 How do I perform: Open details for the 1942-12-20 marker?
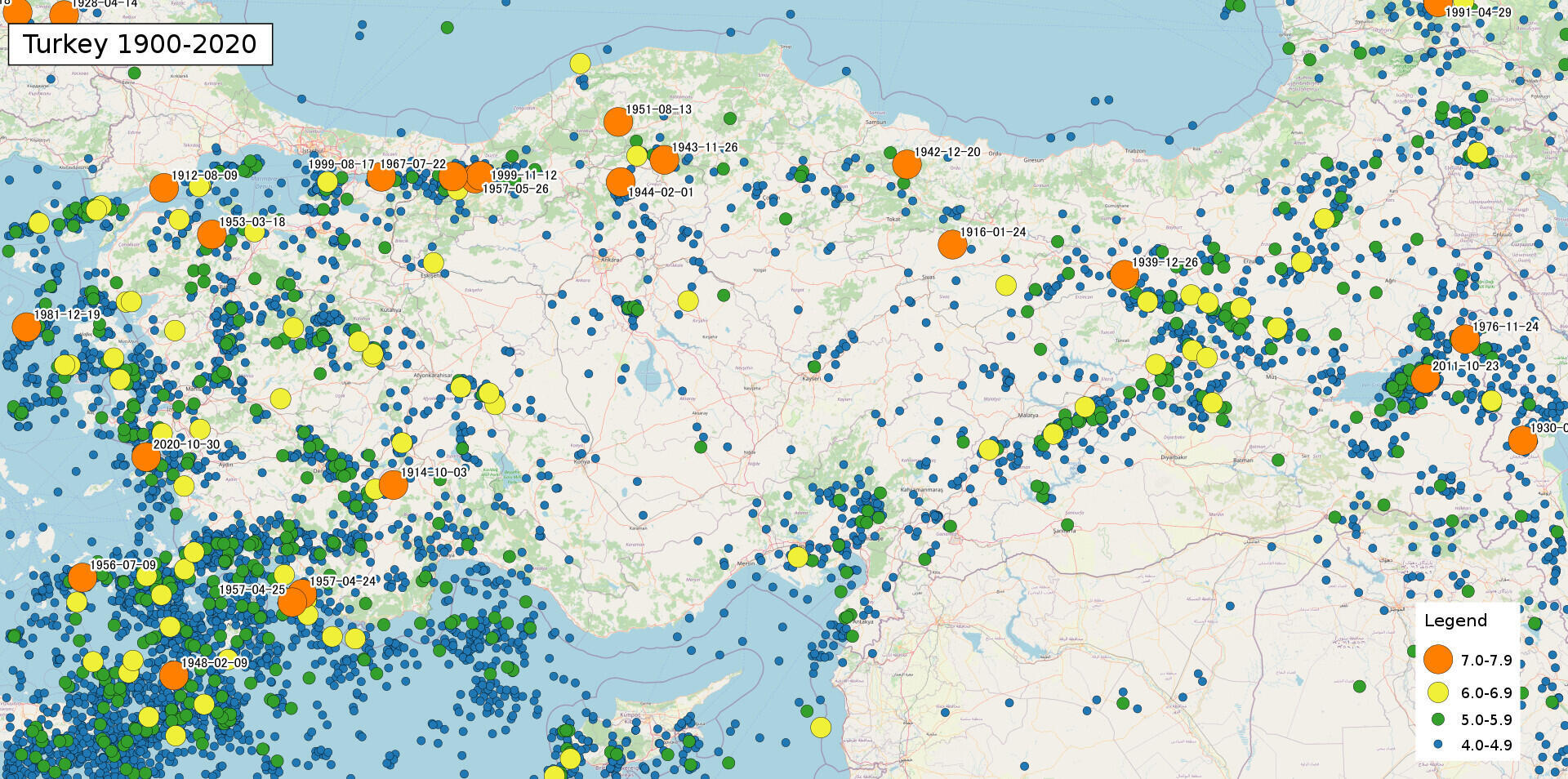pyautogui.click(x=908, y=165)
